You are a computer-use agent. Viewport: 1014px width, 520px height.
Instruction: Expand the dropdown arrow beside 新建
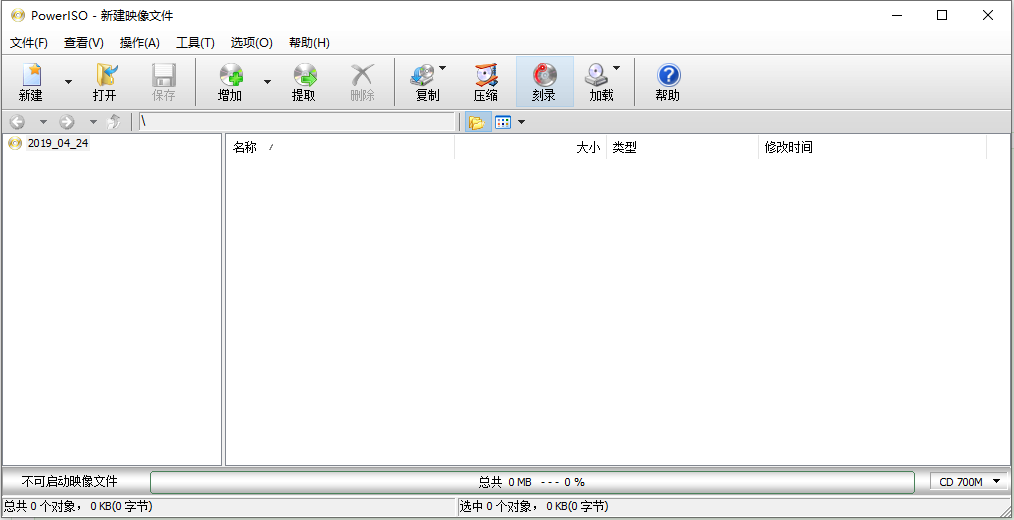(x=68, y=81)
